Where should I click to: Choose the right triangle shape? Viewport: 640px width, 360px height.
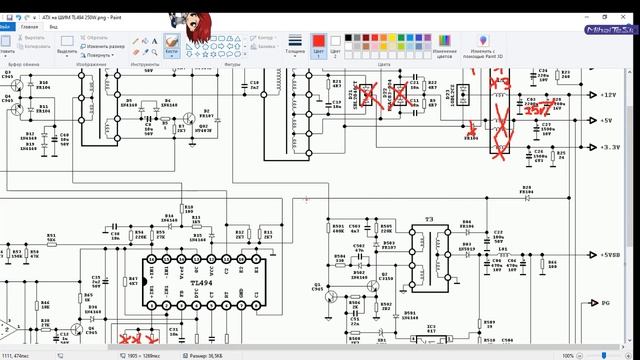tap(189, 46)
